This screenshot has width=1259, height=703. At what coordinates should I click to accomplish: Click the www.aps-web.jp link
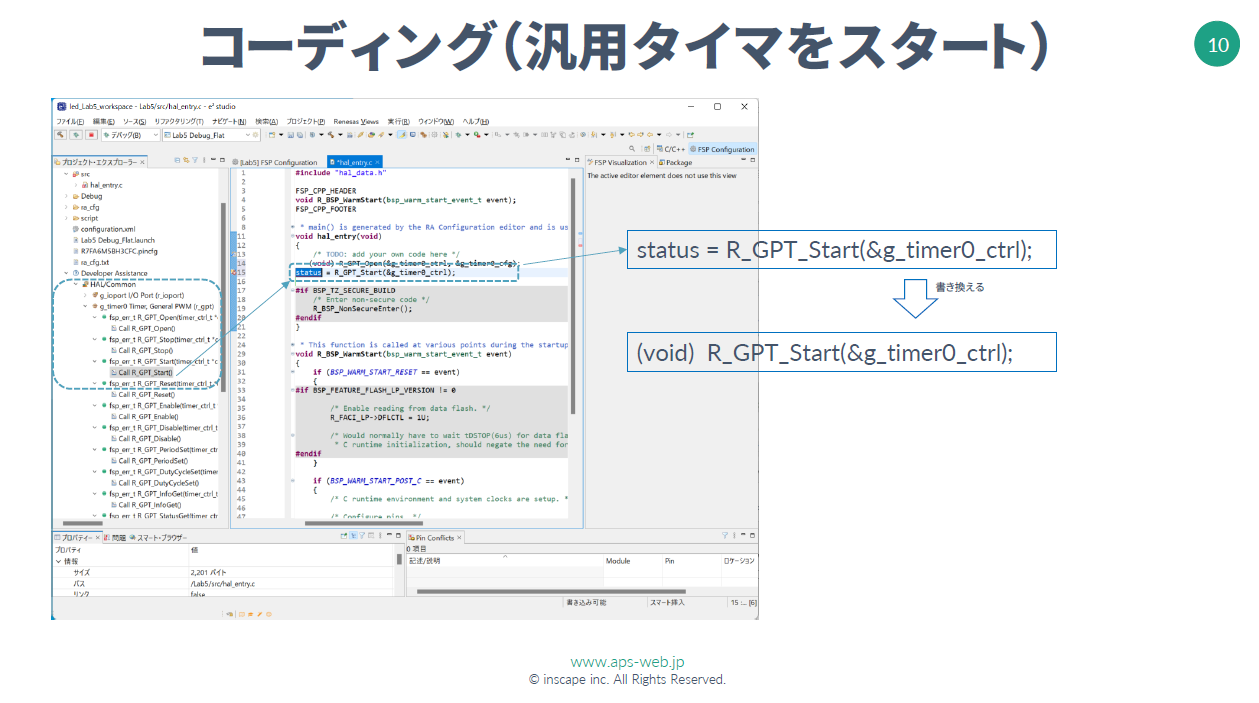pos(627,662)
